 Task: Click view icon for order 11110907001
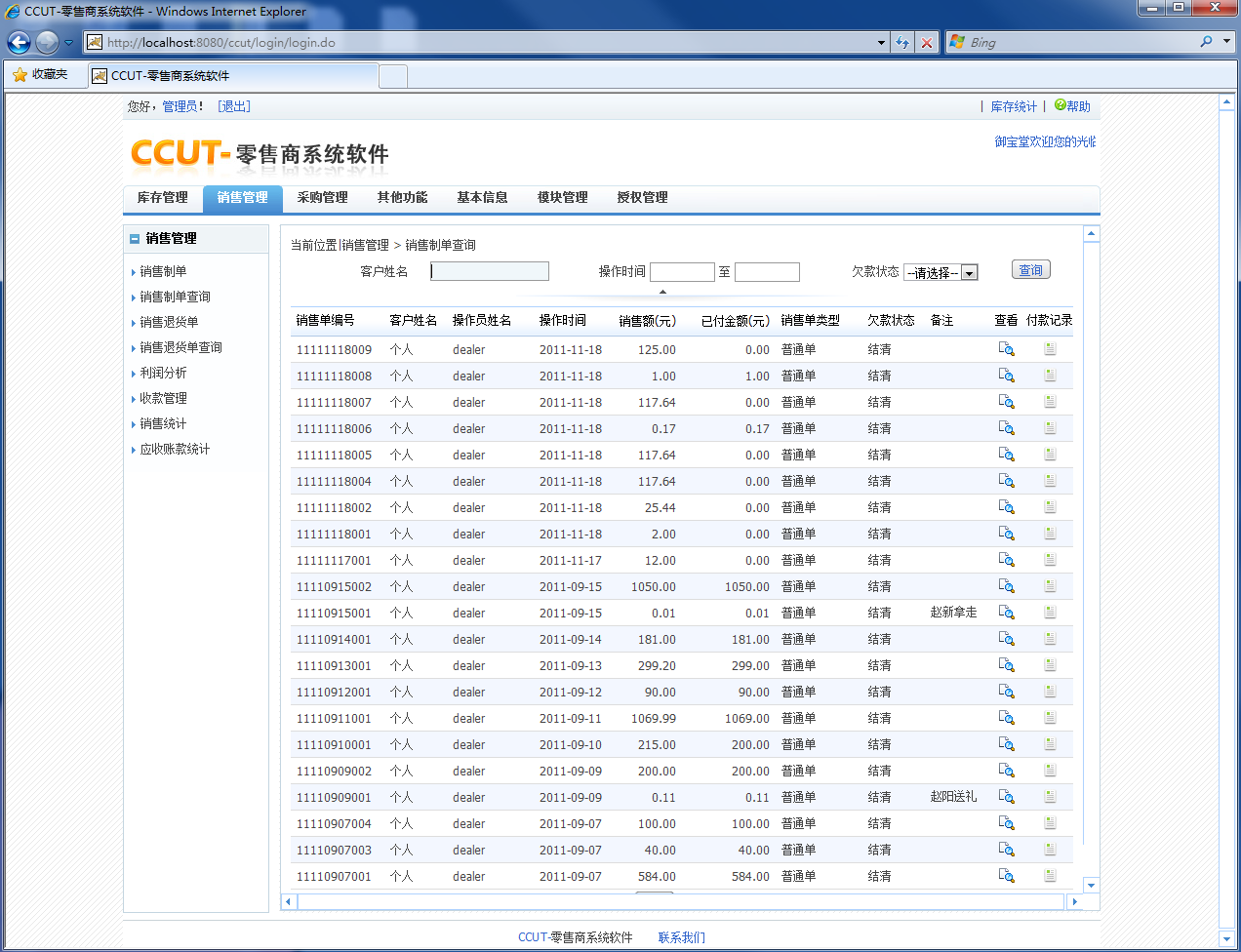(x=1006, y=876)
